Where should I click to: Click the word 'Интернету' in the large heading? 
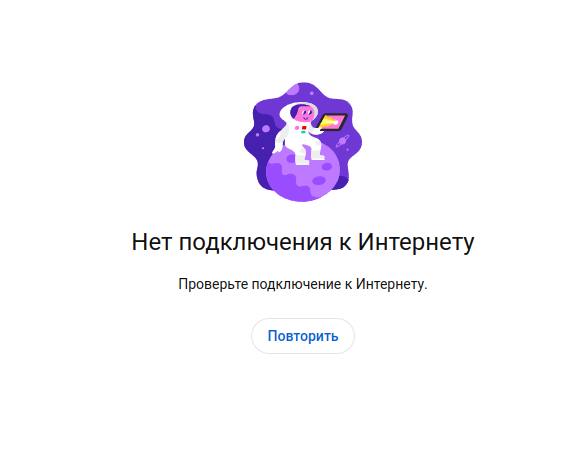pyautogui.click(x=416, y=243)
